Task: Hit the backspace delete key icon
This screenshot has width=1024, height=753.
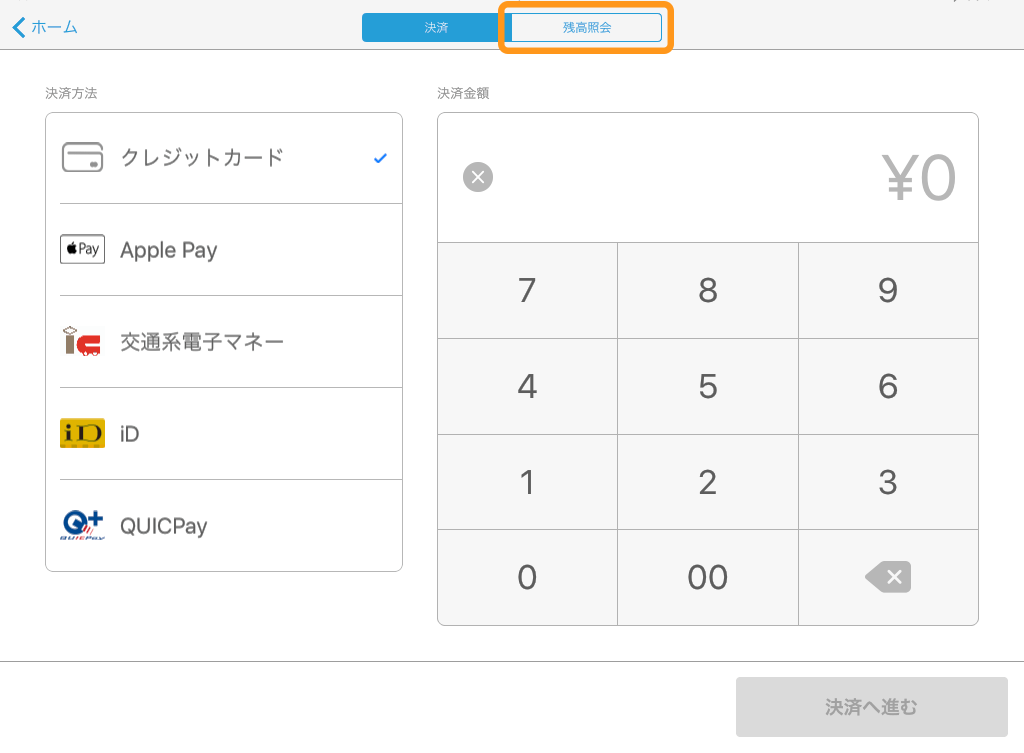Action: pyautogui.click(x=888, y=577)
